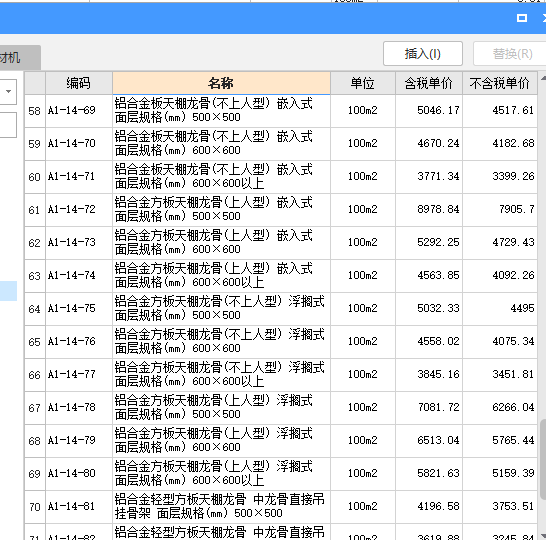Select row code A1-14-75

(x=79, y=309)
